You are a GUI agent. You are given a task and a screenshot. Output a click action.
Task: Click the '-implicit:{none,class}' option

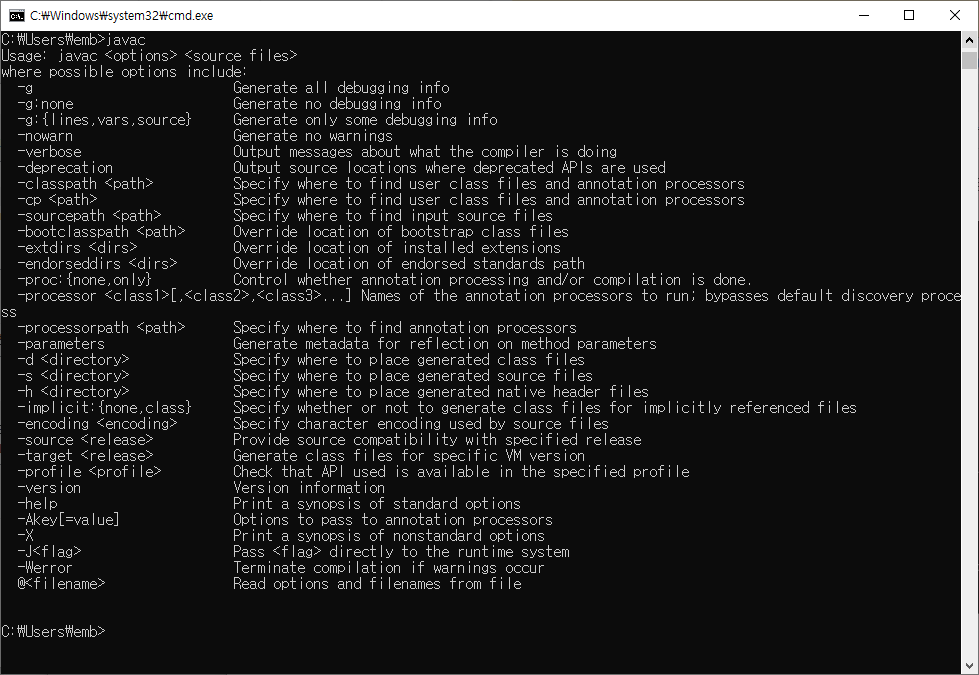(x=104, y=408)
